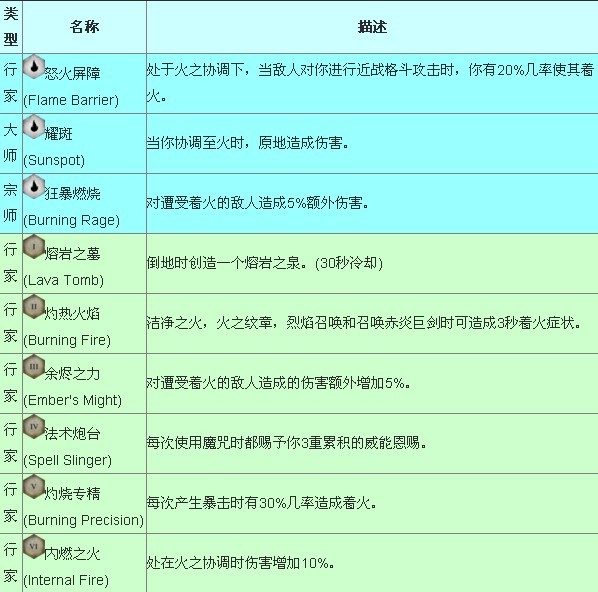Click the (Burning Rage) name text
Viewport: 598px width, 592px height.
pos(71,220)
